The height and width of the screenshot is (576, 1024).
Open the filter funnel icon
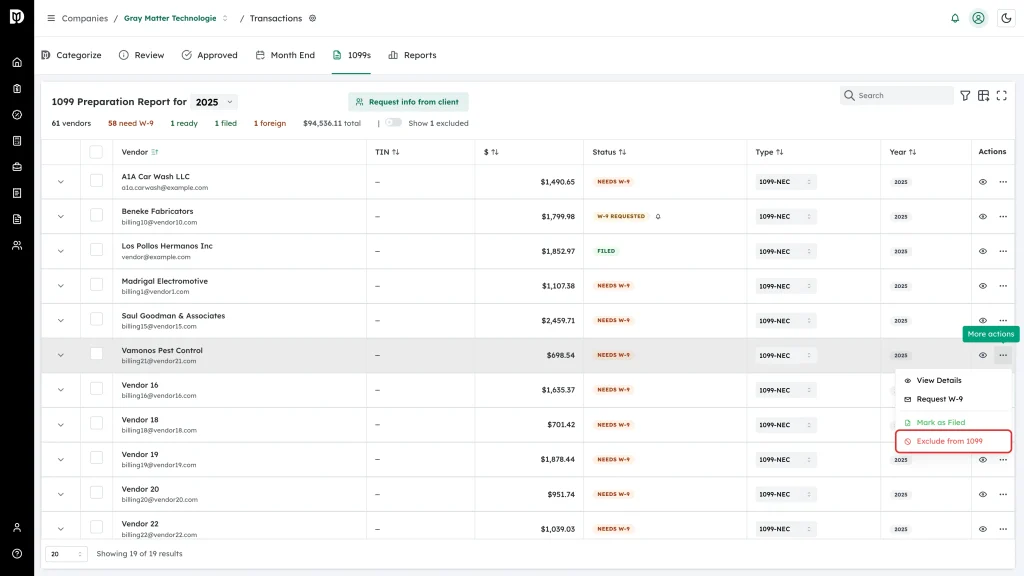pyautogui.click(x=965, y=95)
